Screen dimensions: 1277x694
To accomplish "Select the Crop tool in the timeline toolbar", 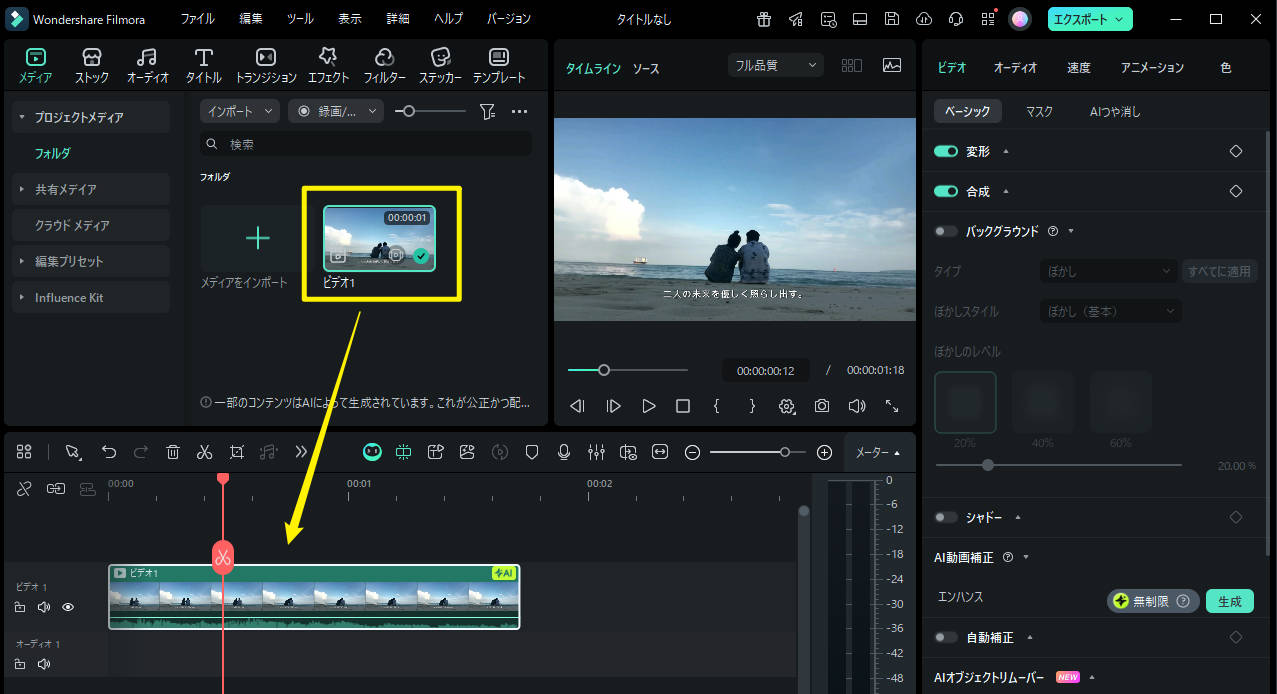I will 236,452.
